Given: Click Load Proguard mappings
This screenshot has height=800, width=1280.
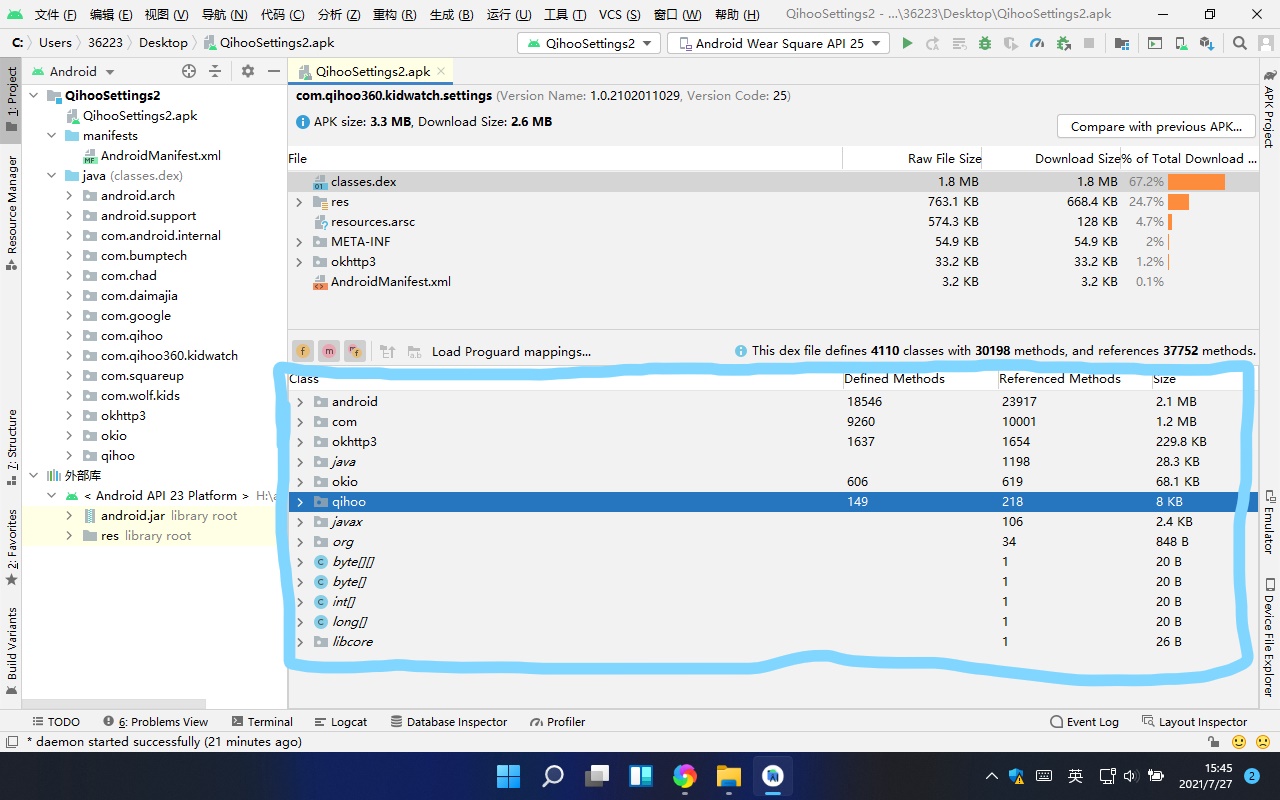Looking at the screenshot, I should tap(511, 351).
